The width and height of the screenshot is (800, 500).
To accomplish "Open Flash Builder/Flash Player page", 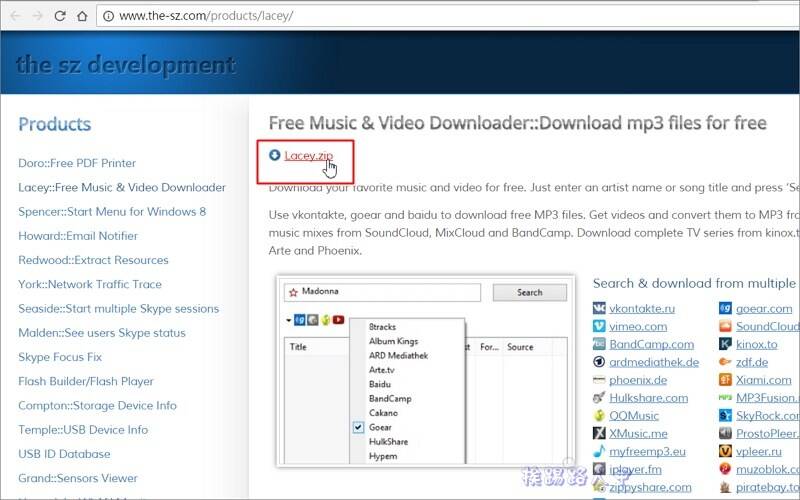I will coord(86,381).
